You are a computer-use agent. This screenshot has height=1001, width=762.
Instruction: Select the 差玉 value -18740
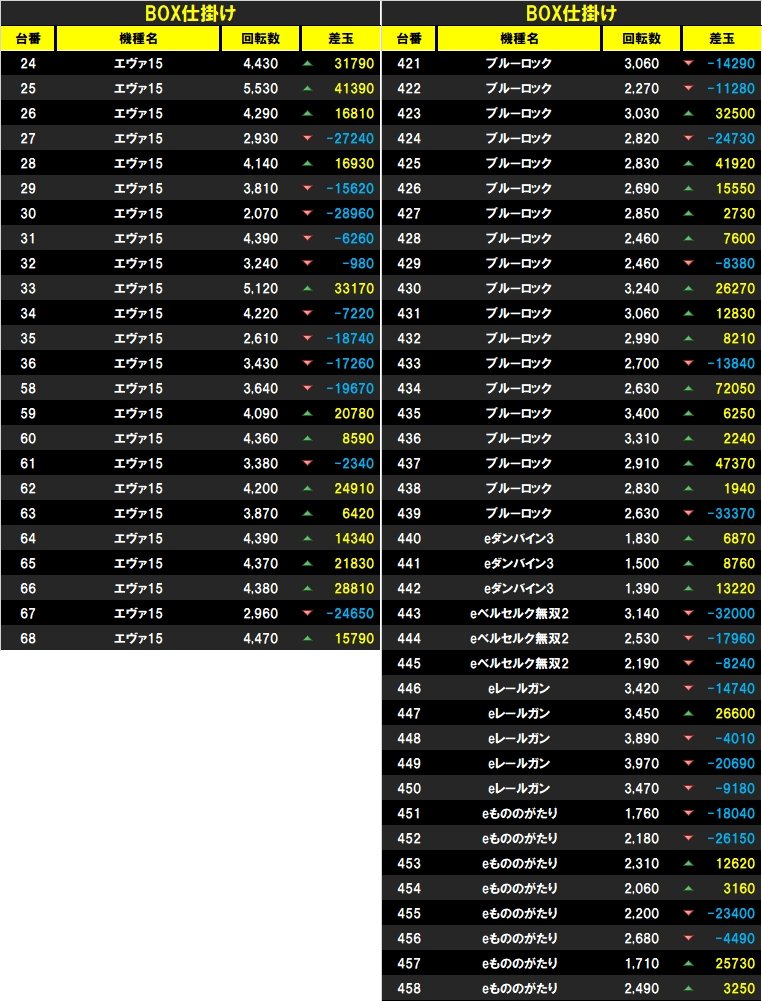tap(350, 339)
